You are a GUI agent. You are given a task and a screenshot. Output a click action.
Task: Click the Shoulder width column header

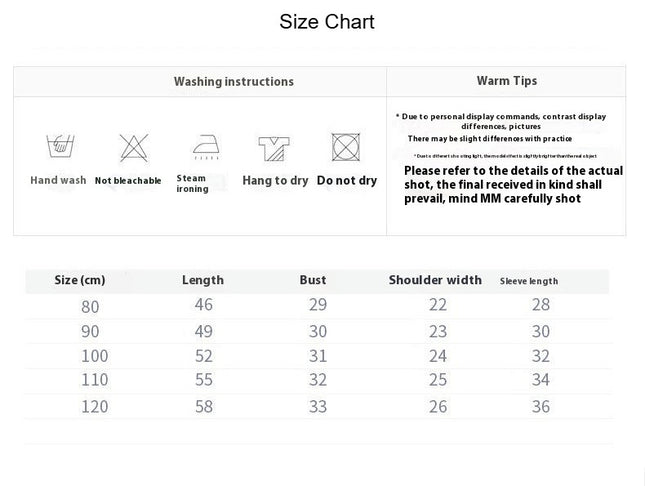pyautogui.click(x=435, y=280)
